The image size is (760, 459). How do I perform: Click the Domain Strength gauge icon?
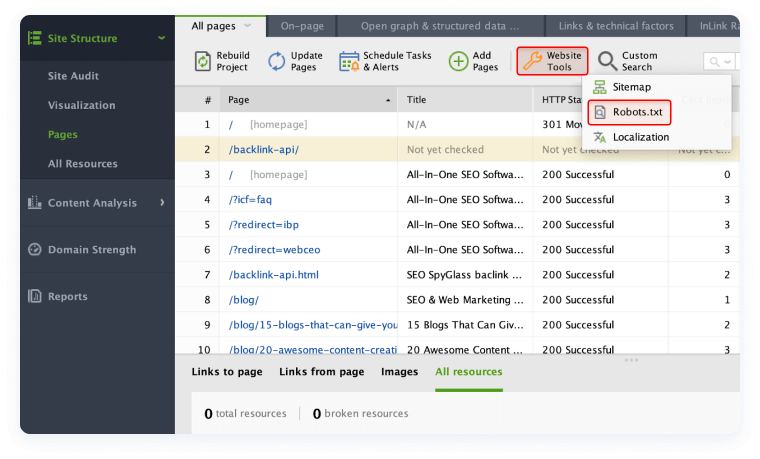[x=35, y=249]
